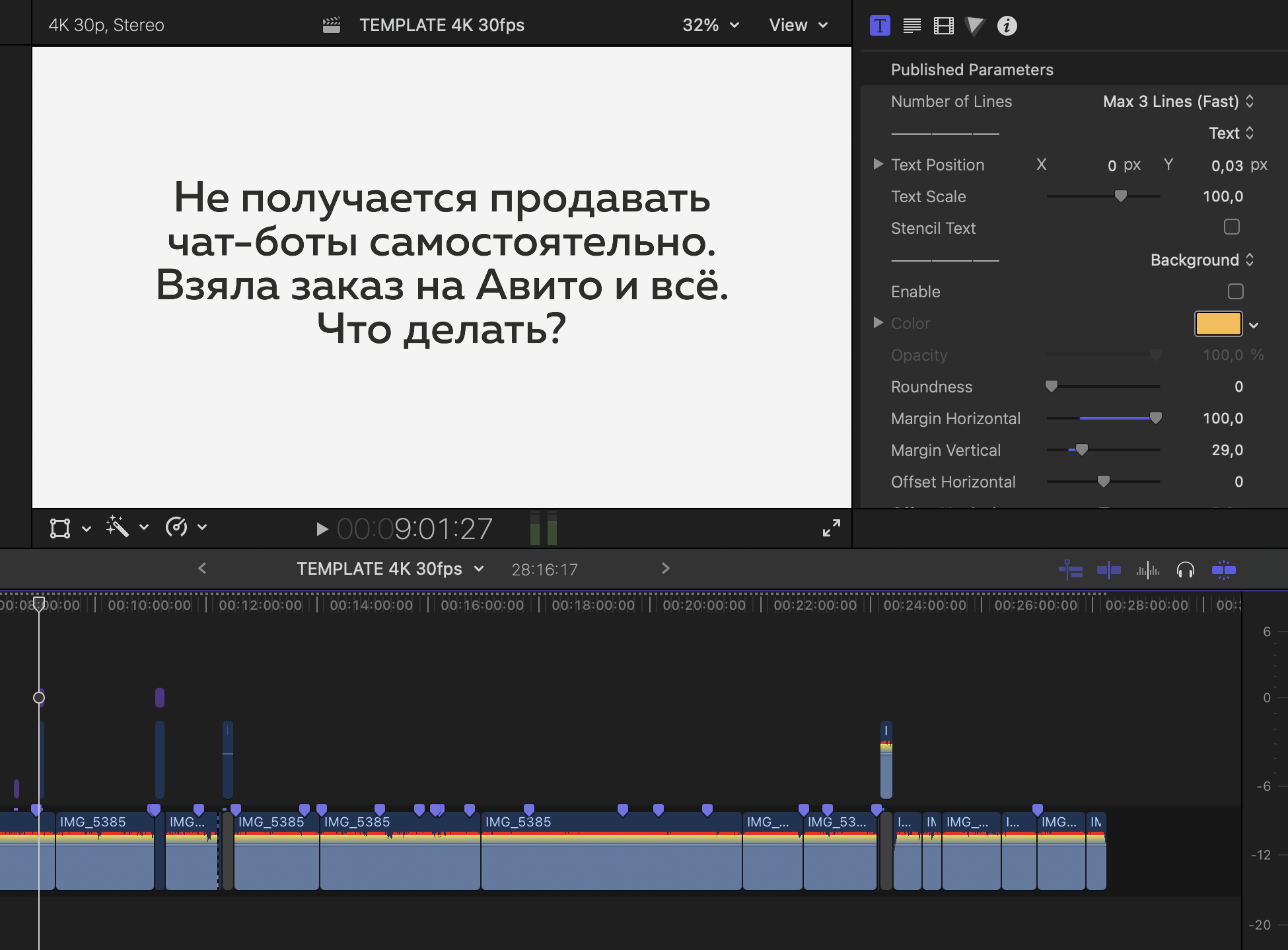This screenshot has width=1288, height=950.
Task: Click the title text in the viewer
Action: tap(442, 263)
